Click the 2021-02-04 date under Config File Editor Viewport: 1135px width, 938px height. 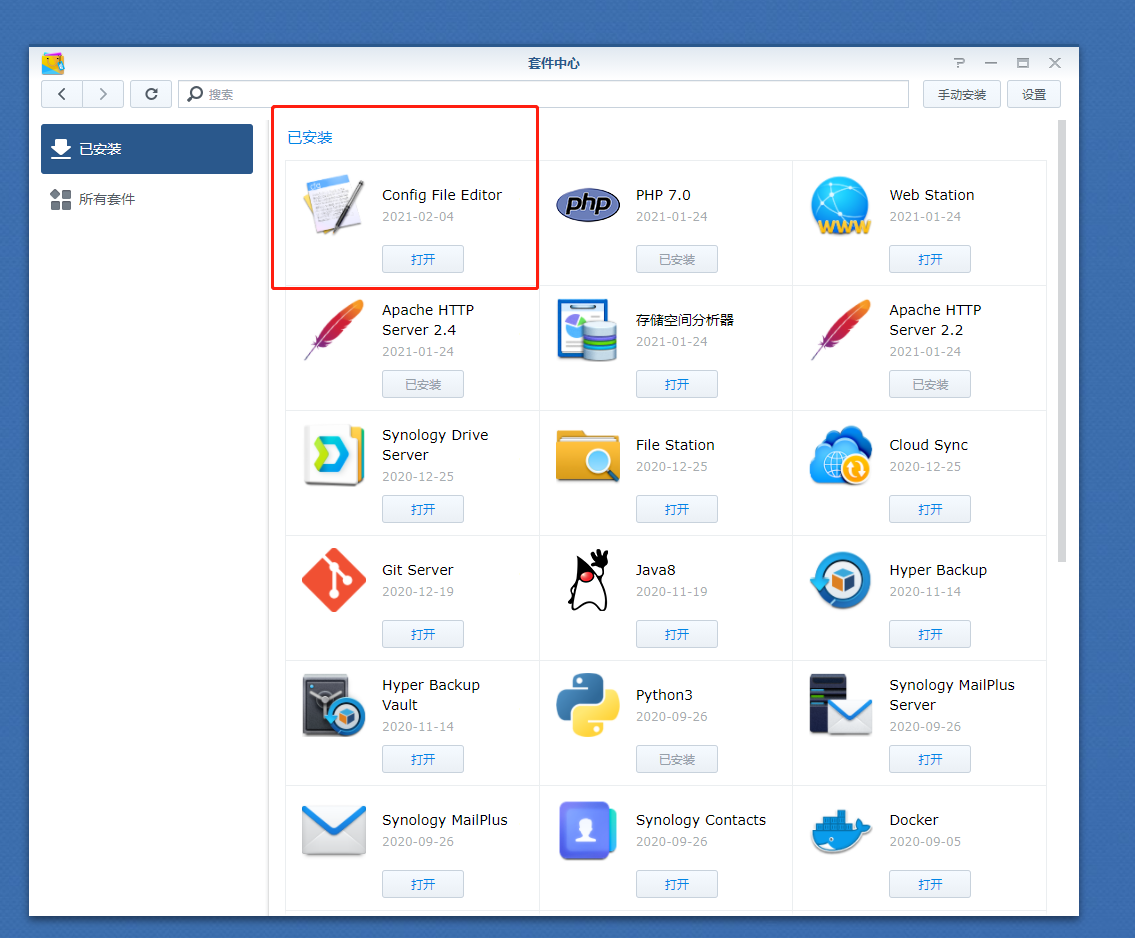tap(418, 216)
